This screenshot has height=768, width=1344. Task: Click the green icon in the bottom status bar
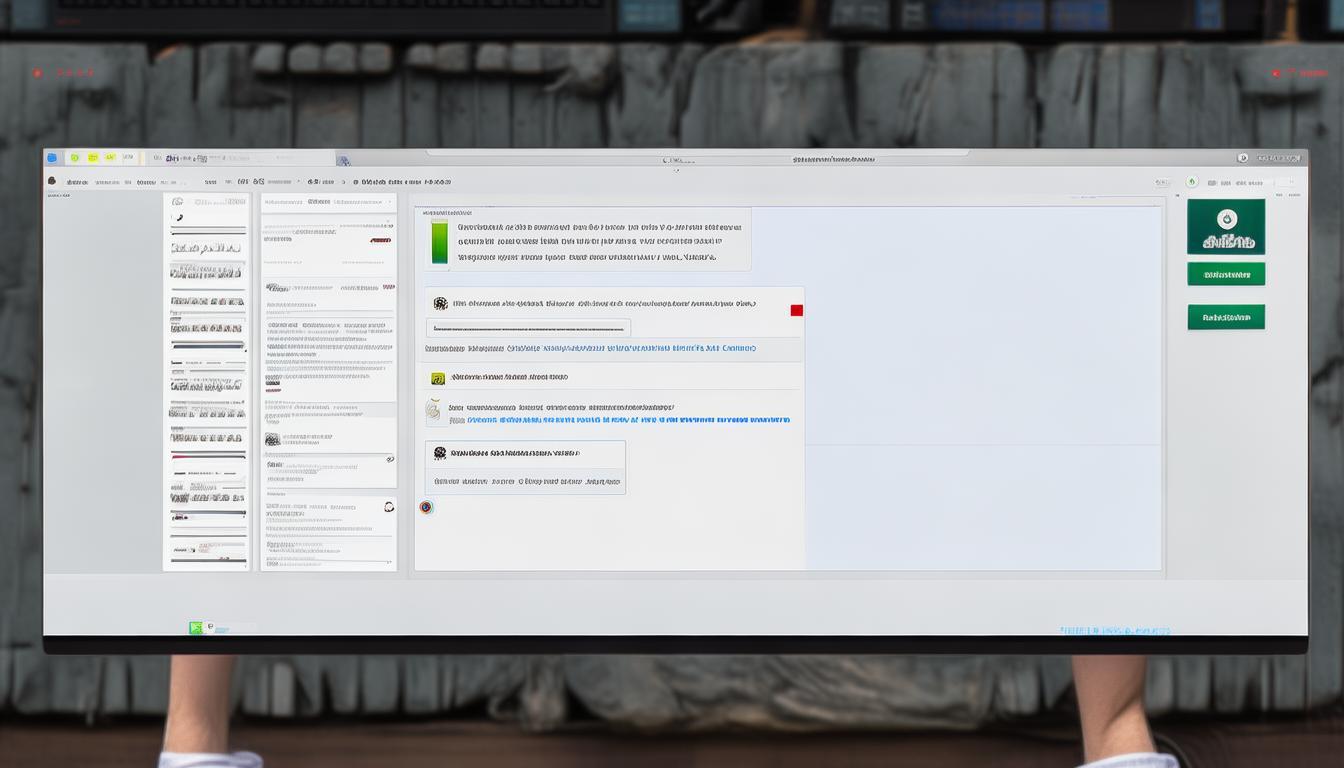tap(196, 628)
